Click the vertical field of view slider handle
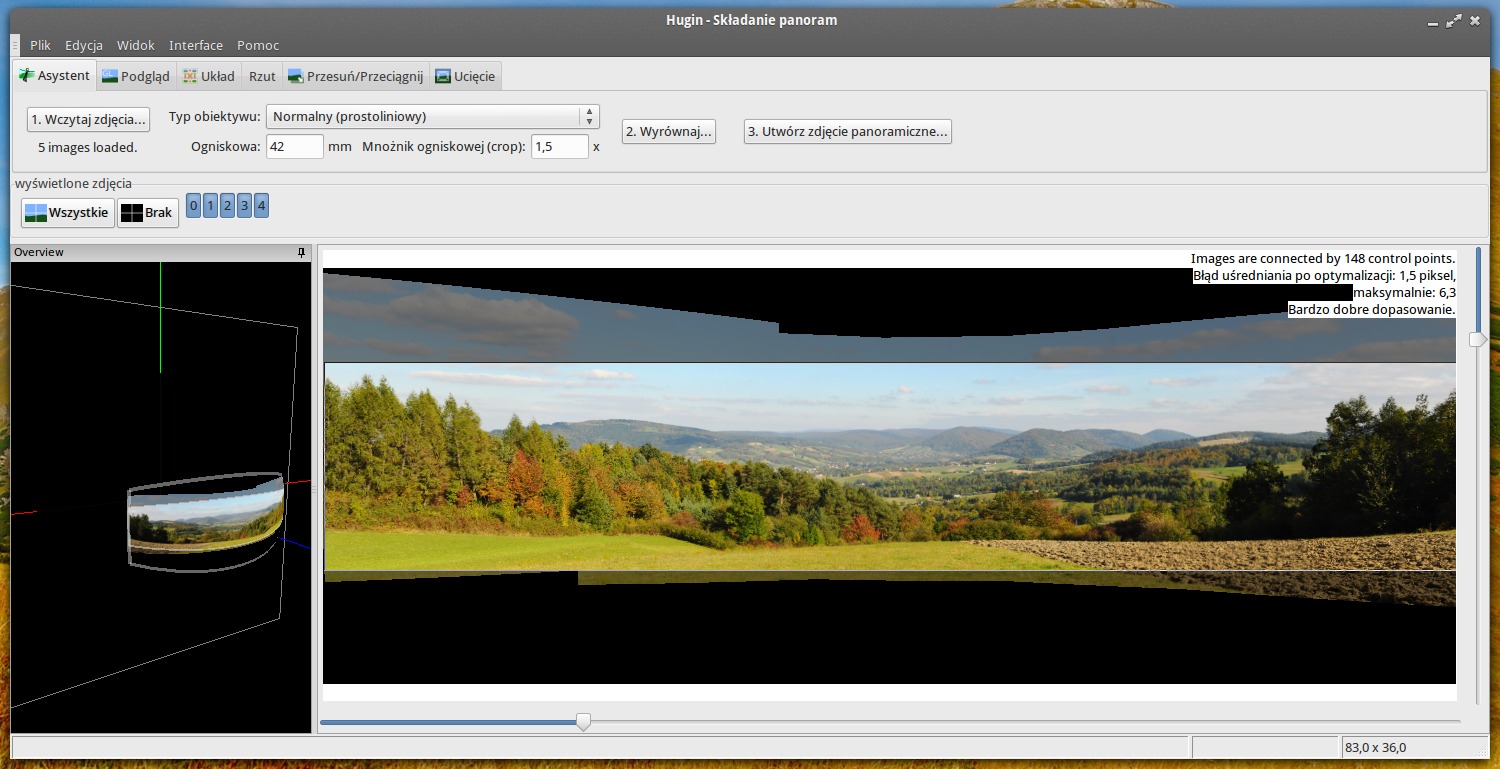Viewport: 1500px width, 769px height. point(1478,340)
